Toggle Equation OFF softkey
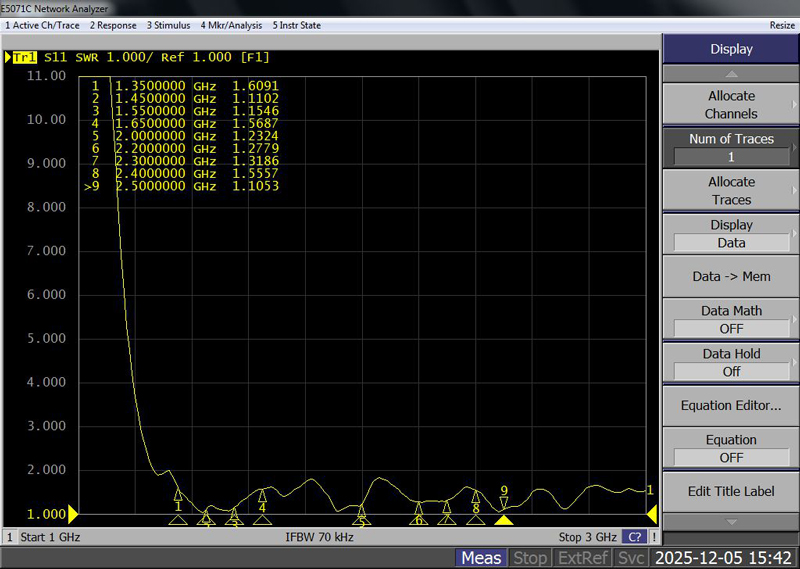 point(731,448)
